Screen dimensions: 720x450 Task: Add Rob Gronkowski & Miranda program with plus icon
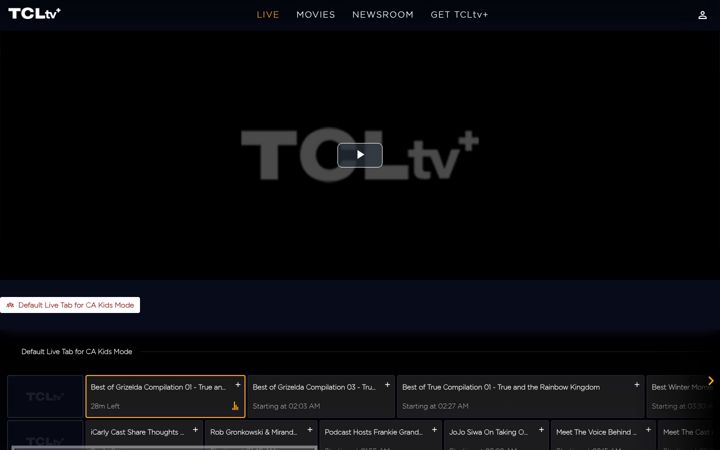tap(310, 430)
